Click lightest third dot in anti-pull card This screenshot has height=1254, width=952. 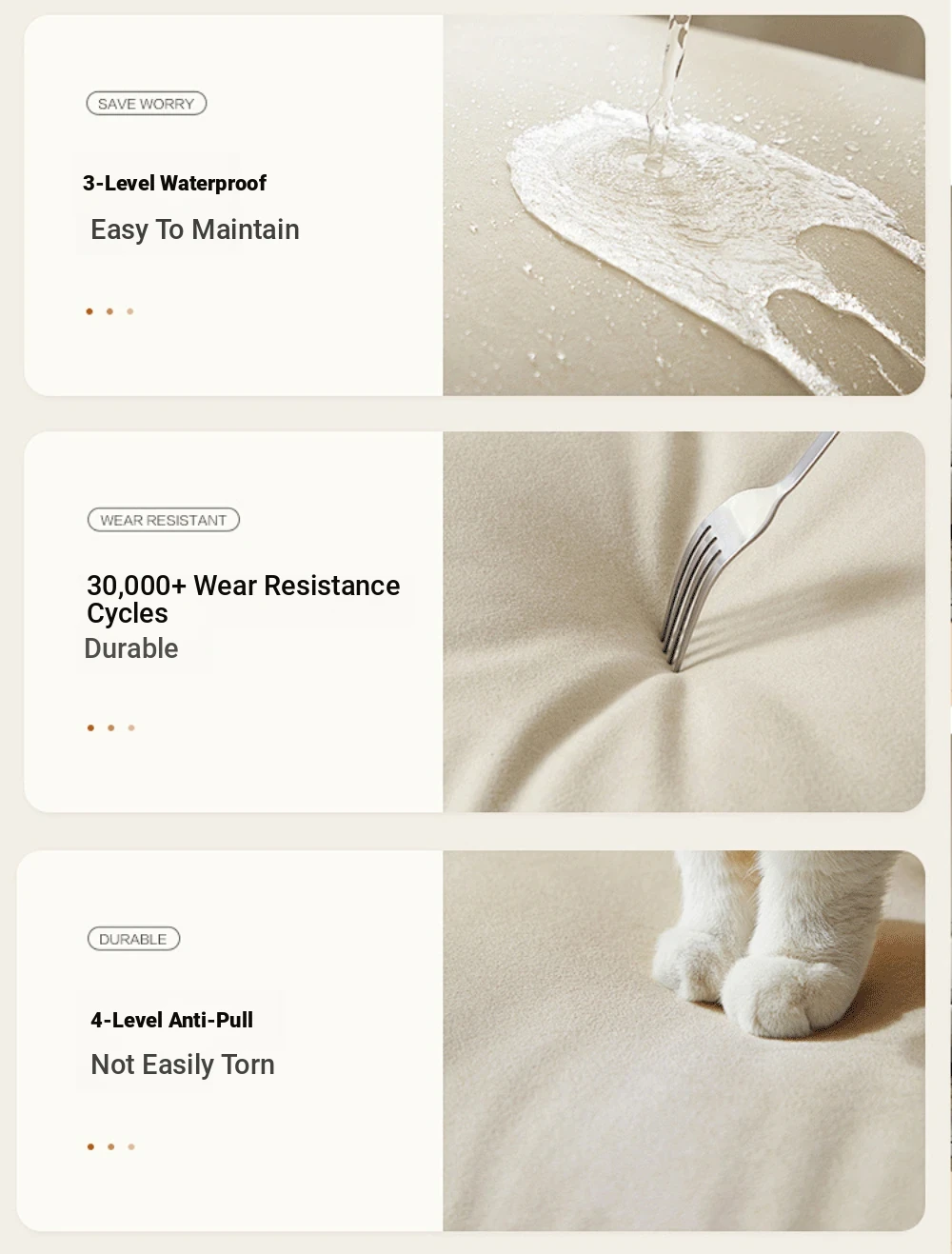pos(131,1146)
